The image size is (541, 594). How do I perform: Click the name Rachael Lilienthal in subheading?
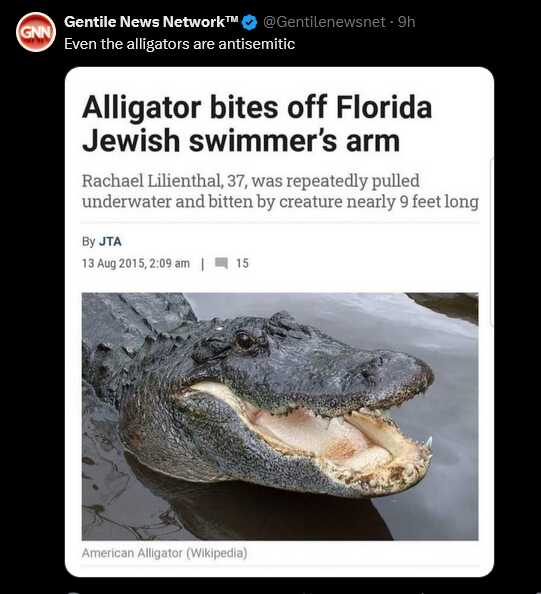(152, 180)
